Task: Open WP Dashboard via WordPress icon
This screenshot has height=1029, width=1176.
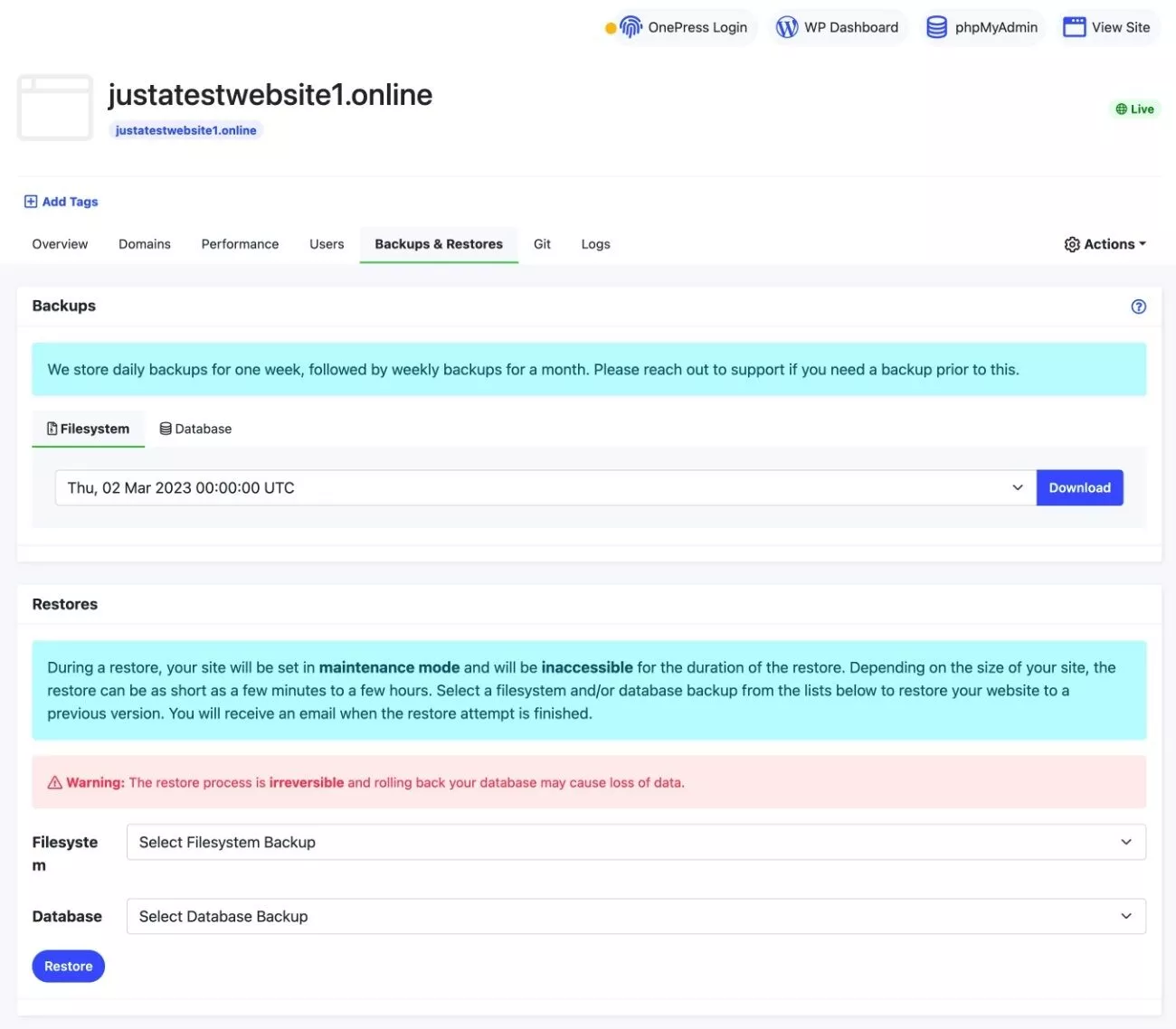Action: coord(787,27)
